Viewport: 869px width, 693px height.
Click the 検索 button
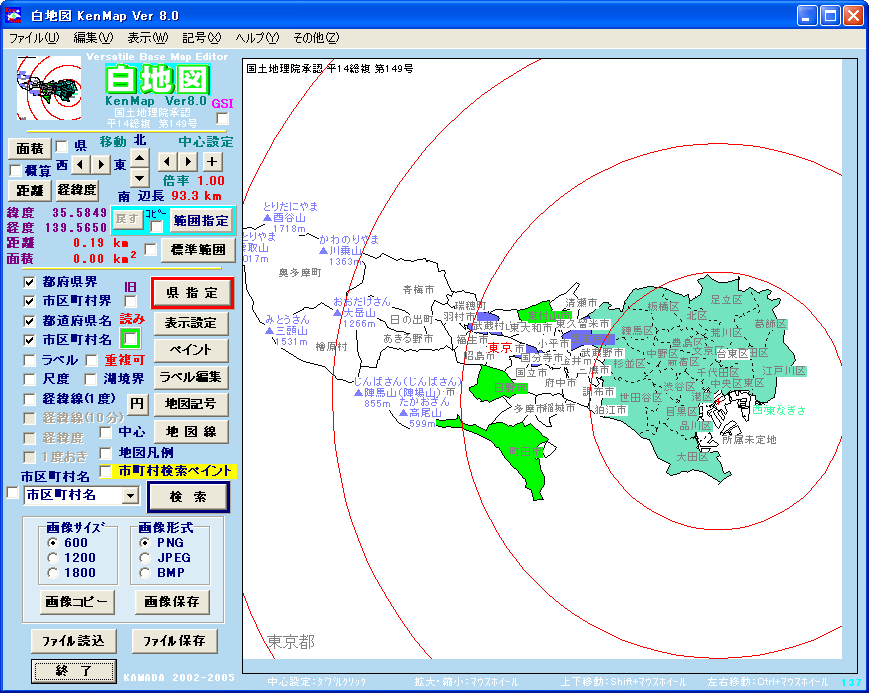point(188,497)
